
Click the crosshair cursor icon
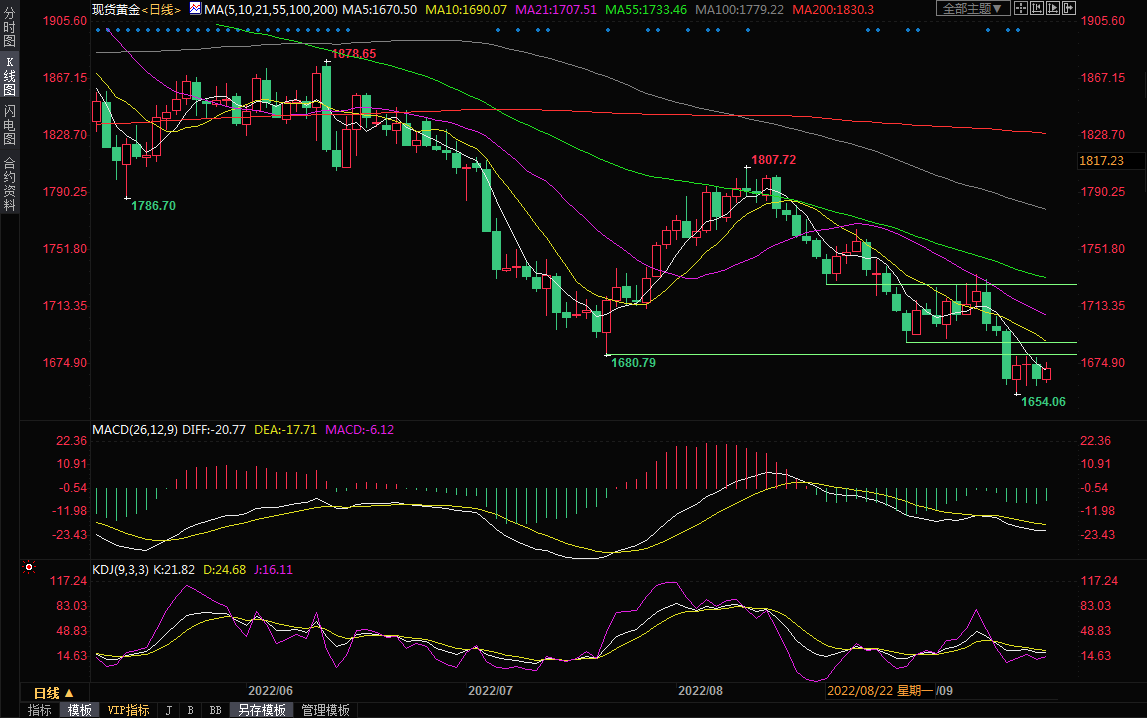(1020, 9)
